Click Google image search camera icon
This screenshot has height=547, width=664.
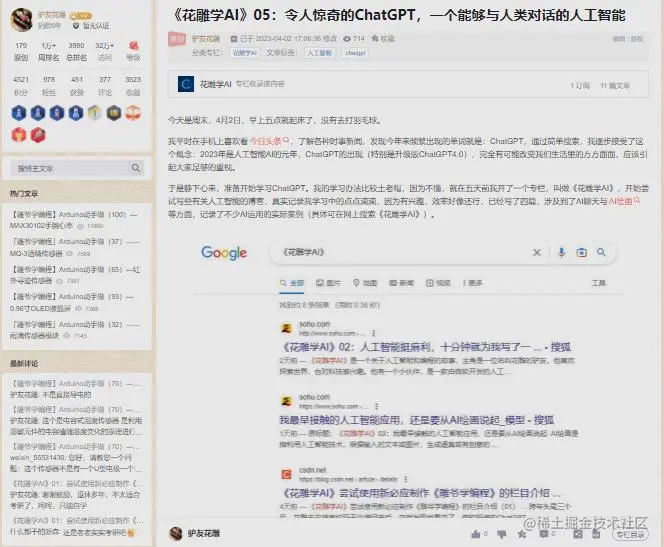coord(581,253)
